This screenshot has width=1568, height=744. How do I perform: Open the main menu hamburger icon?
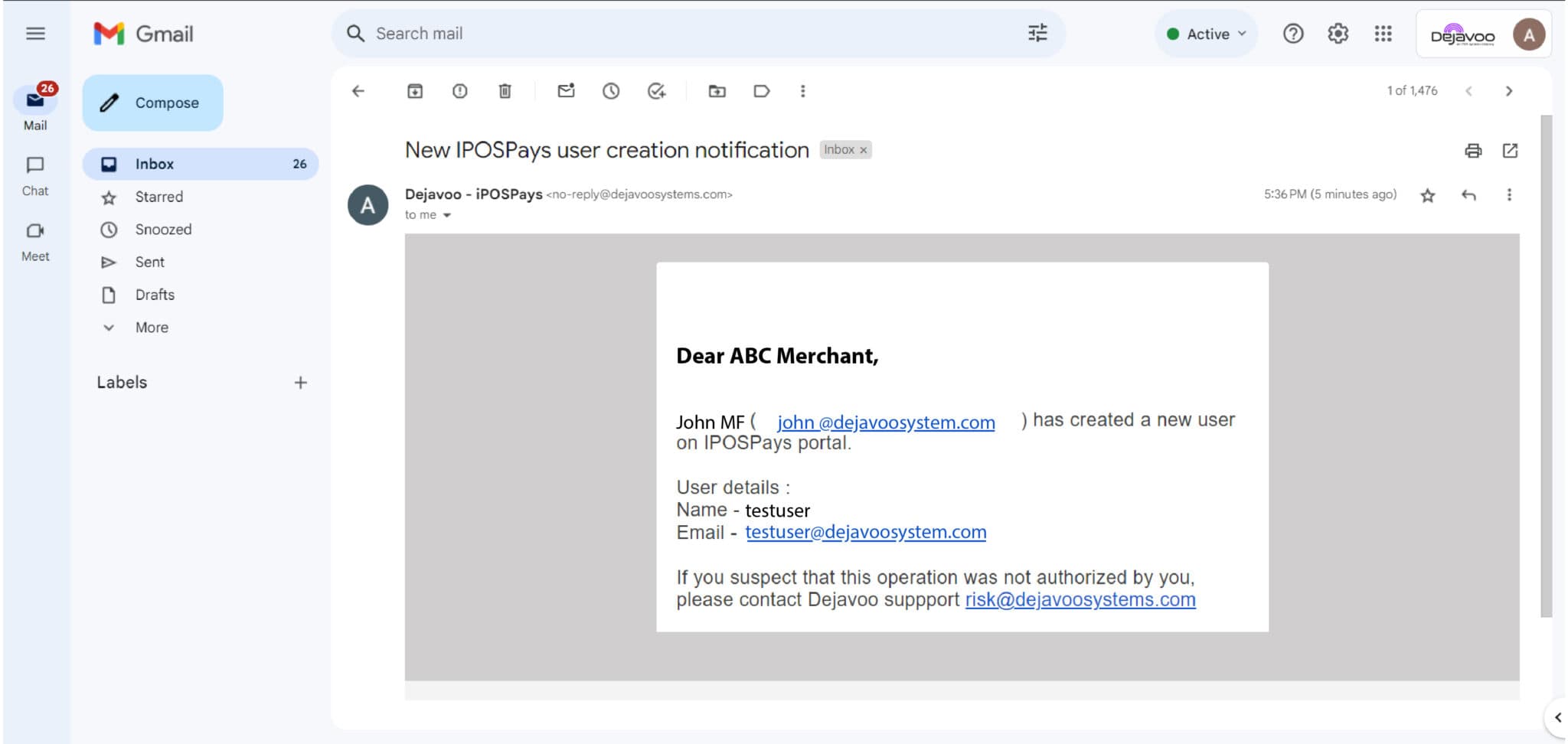(x=35, y=34)
